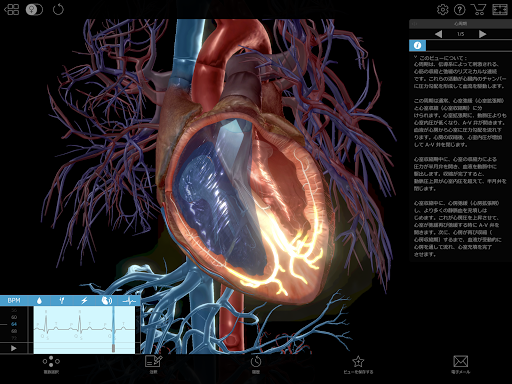
Task: Go to next page of info panel
Action: pos(482,34)
